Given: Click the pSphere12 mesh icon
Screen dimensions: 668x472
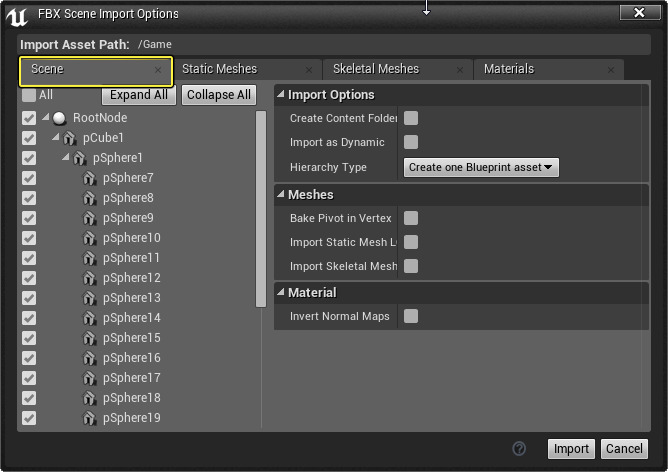Looking at the screenshot, I should click(90, 278).
